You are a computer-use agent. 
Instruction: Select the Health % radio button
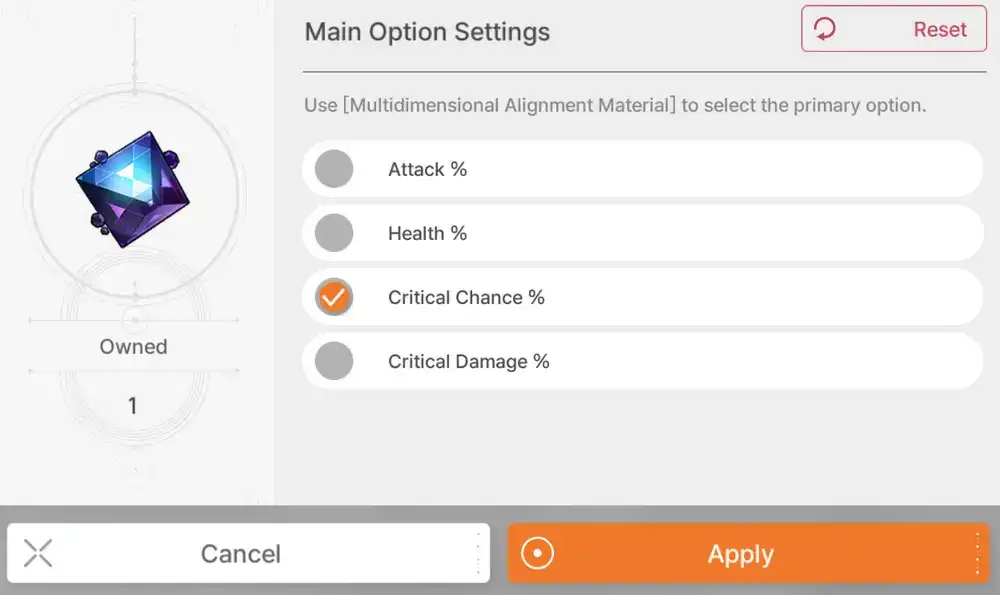click(x=334, y=233)
